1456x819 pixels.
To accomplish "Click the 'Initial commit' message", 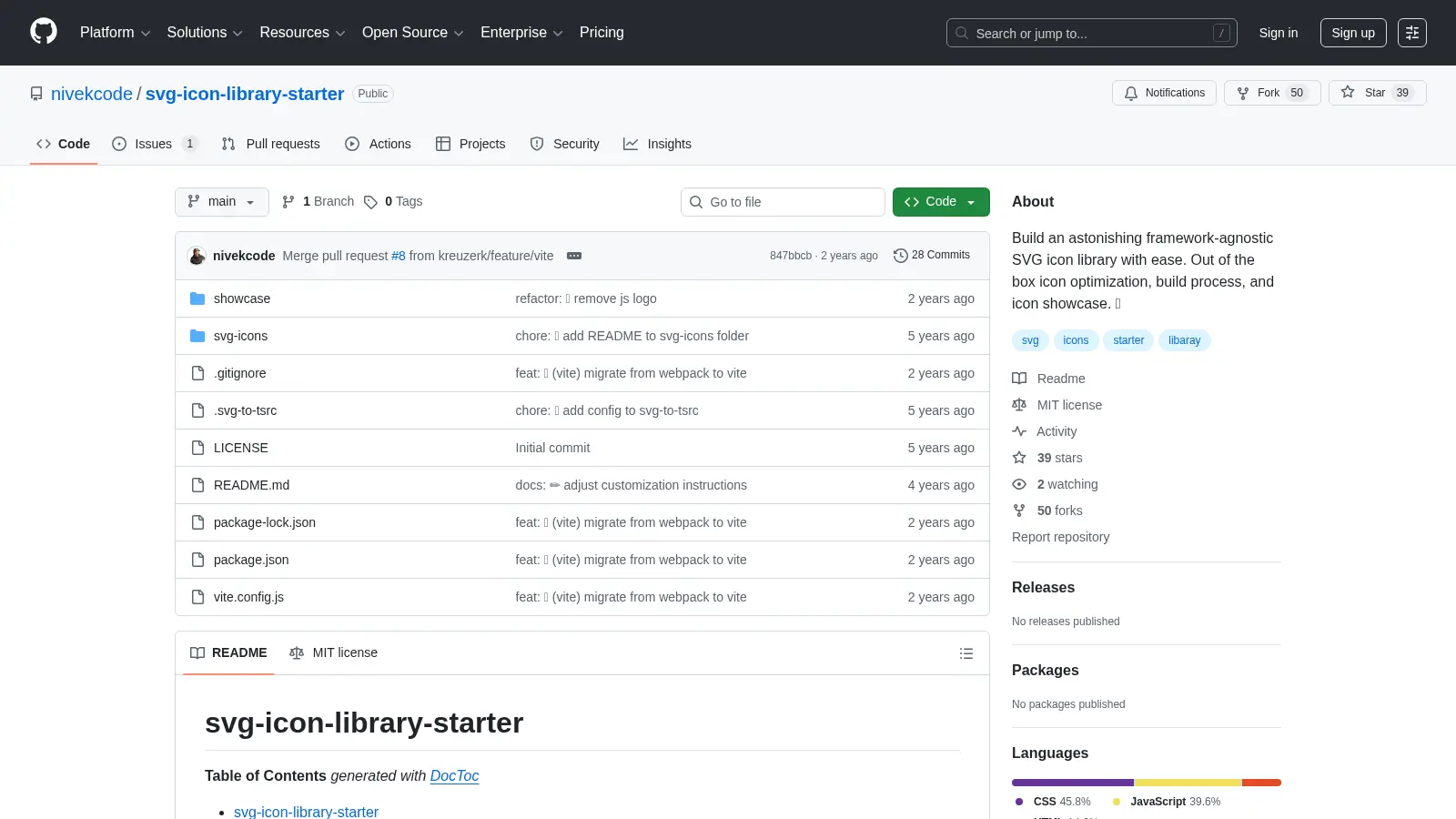I will [x=552, y=448].
